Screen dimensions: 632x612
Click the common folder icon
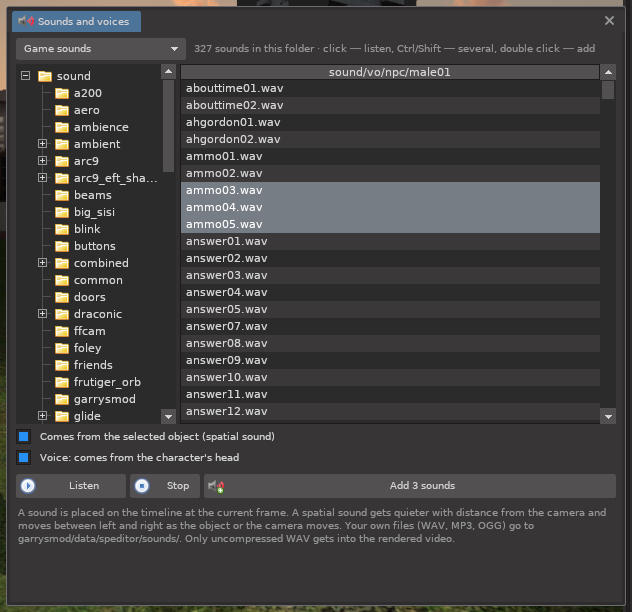click(62, 280)
